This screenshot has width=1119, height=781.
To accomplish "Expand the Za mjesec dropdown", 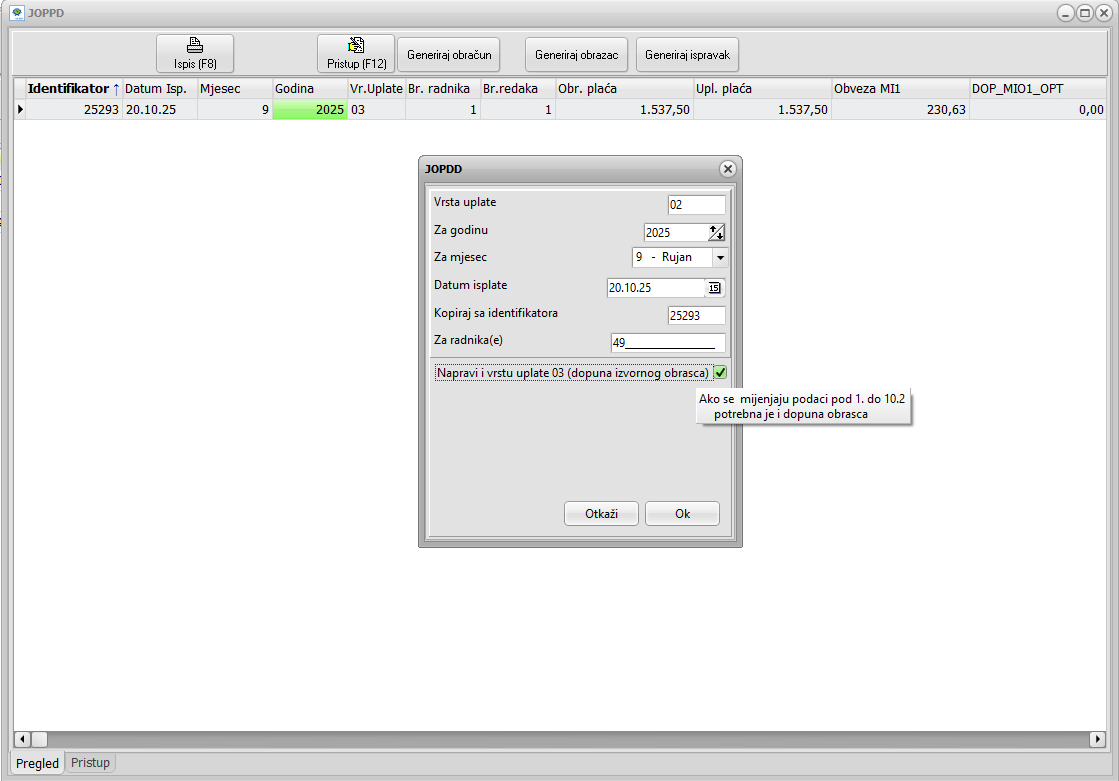I will tap(719, 257).
